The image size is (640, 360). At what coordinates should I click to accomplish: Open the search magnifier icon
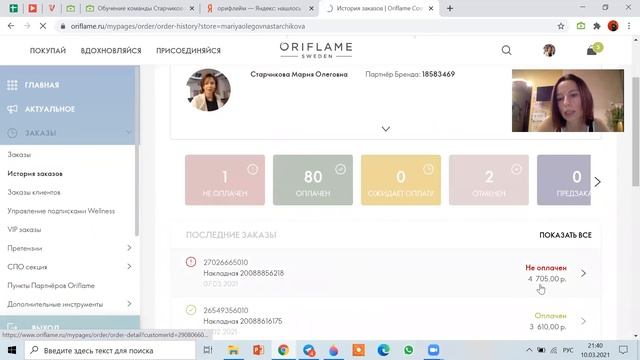(506, 50)
